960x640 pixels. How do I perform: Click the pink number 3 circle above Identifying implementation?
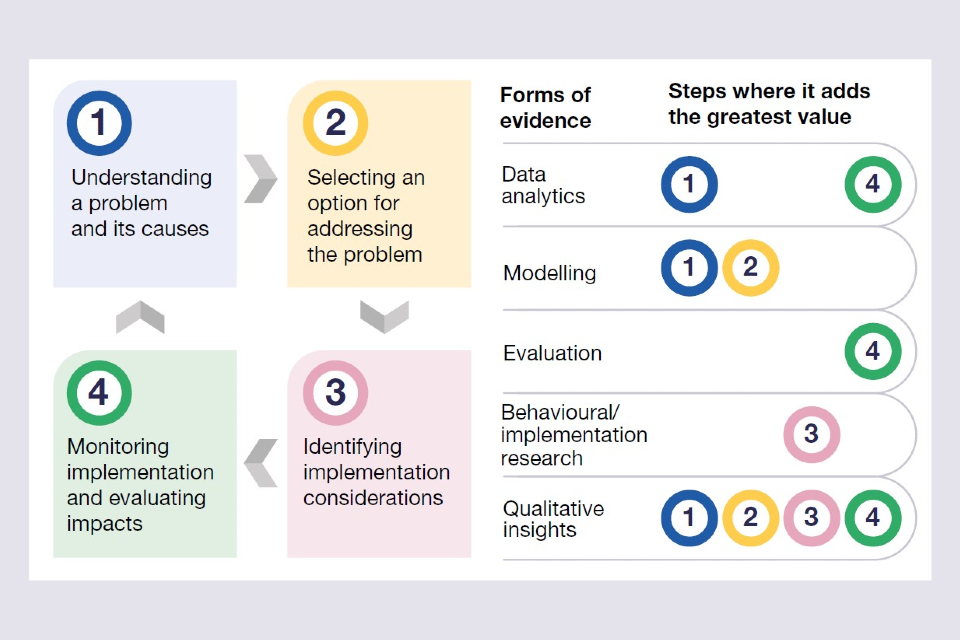[336, 393]
